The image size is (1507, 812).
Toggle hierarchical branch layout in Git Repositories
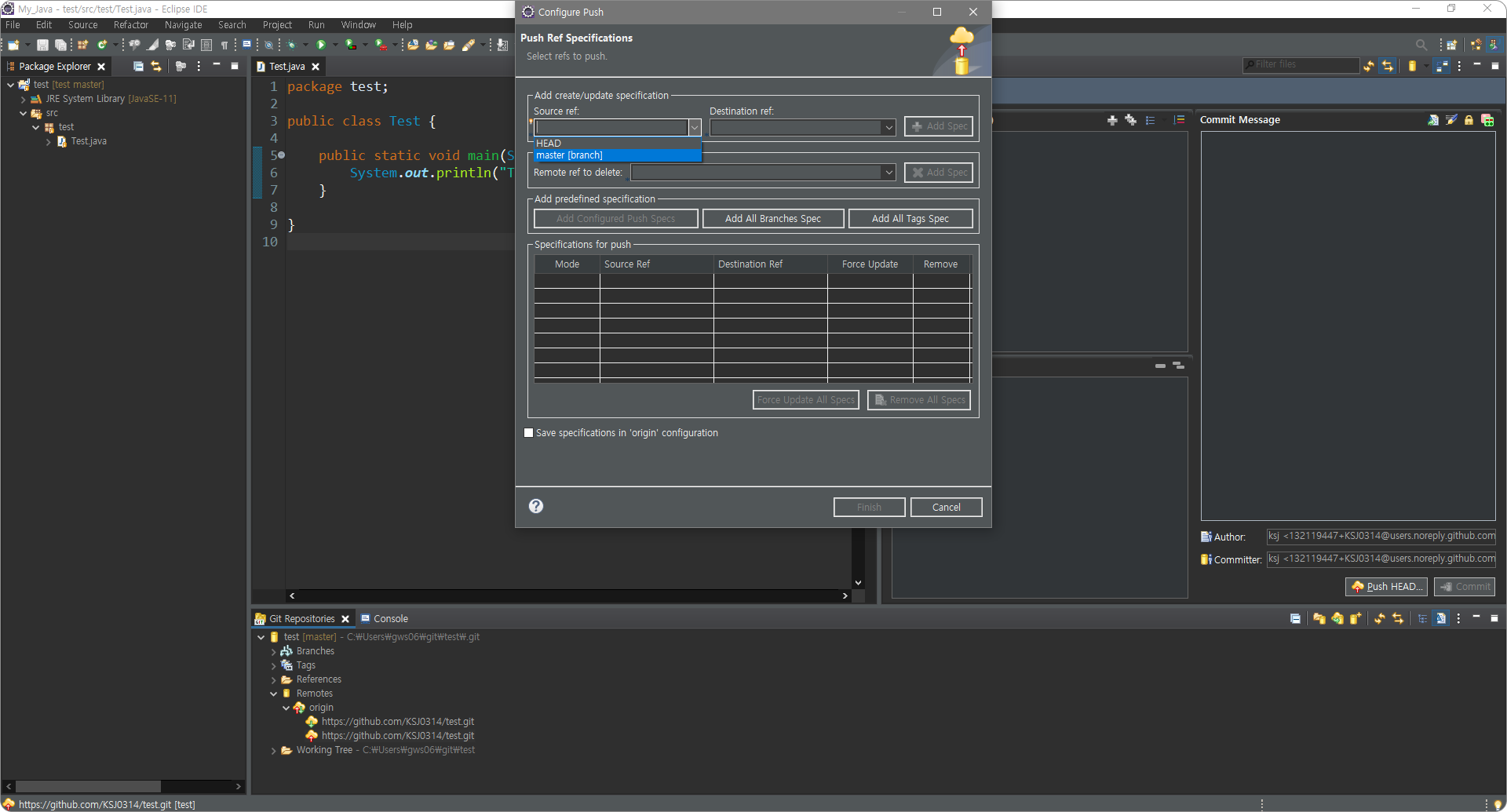(x=1422, y=619)
